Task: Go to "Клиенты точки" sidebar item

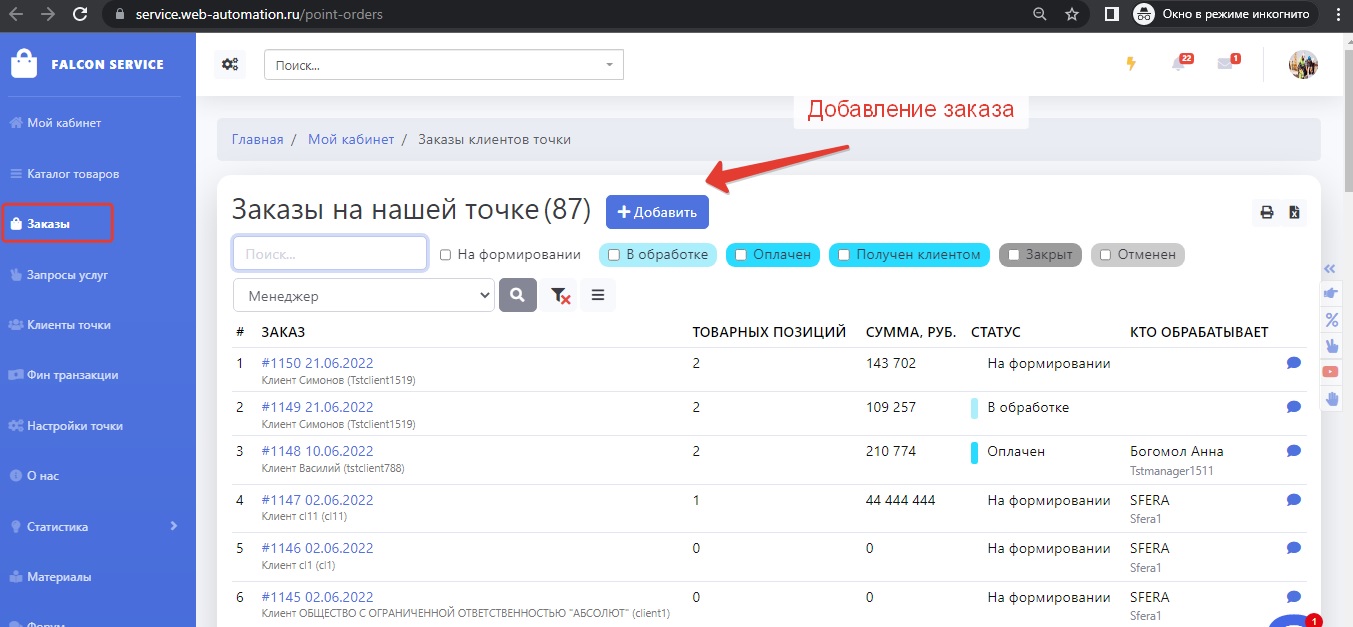Action: pos(68,325)
